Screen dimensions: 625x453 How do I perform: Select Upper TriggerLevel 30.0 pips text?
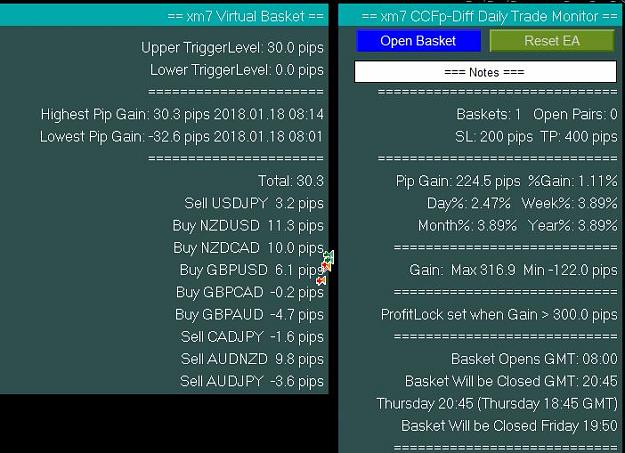232,48
